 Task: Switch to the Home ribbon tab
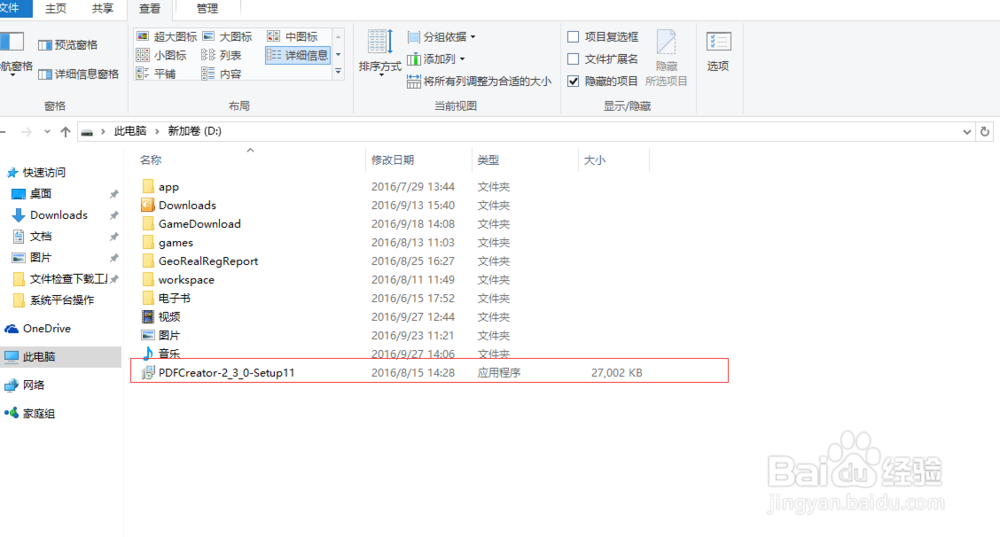coord(56,8)
